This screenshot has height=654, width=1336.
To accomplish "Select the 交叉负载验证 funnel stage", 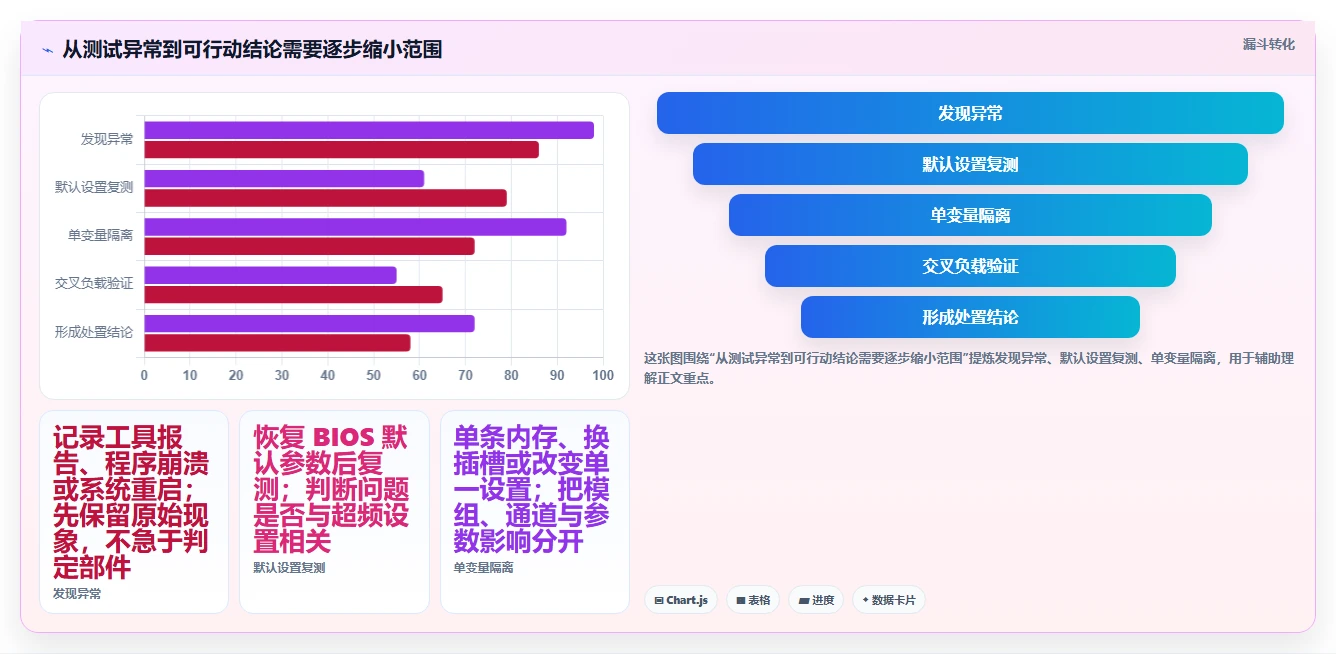I will (970, 266).
